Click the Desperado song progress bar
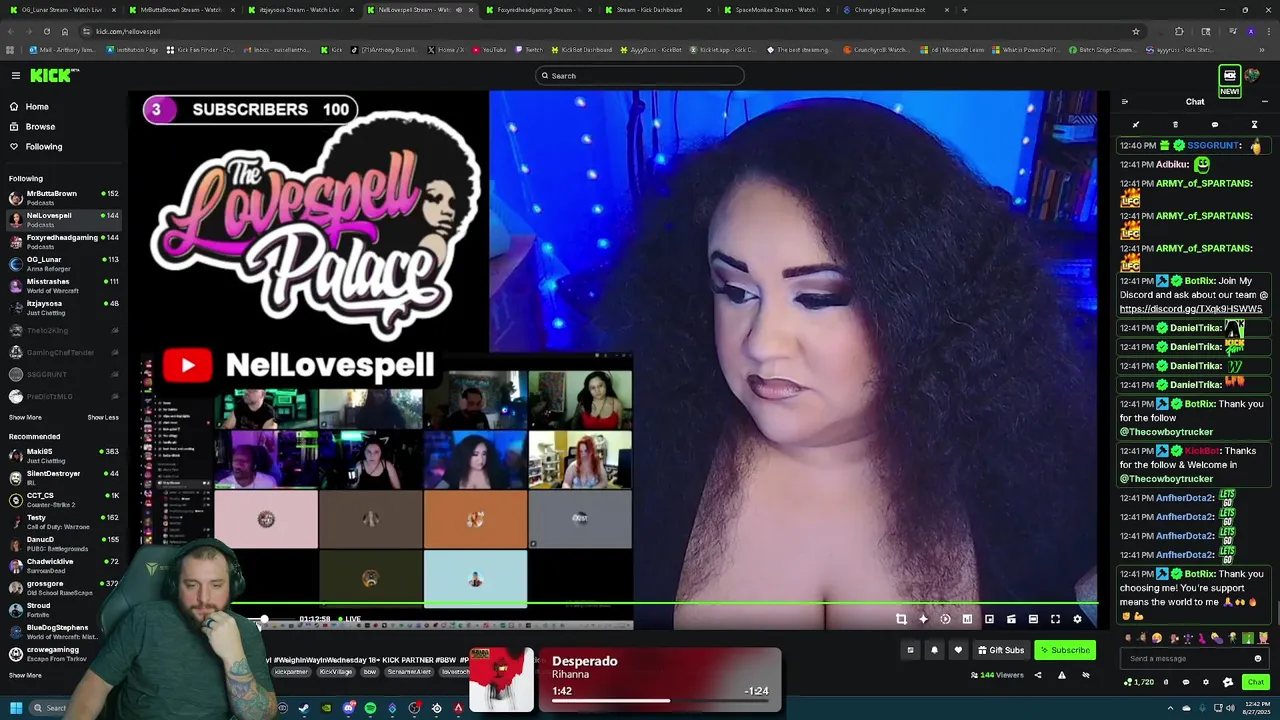 (x=660, y=701)
